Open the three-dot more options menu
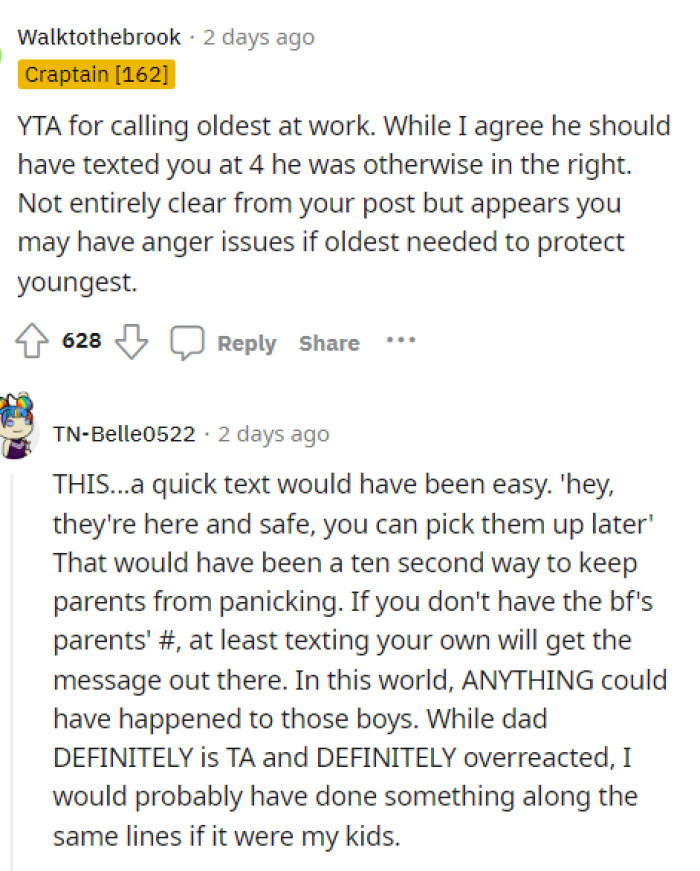 click(x=400, y=340)
